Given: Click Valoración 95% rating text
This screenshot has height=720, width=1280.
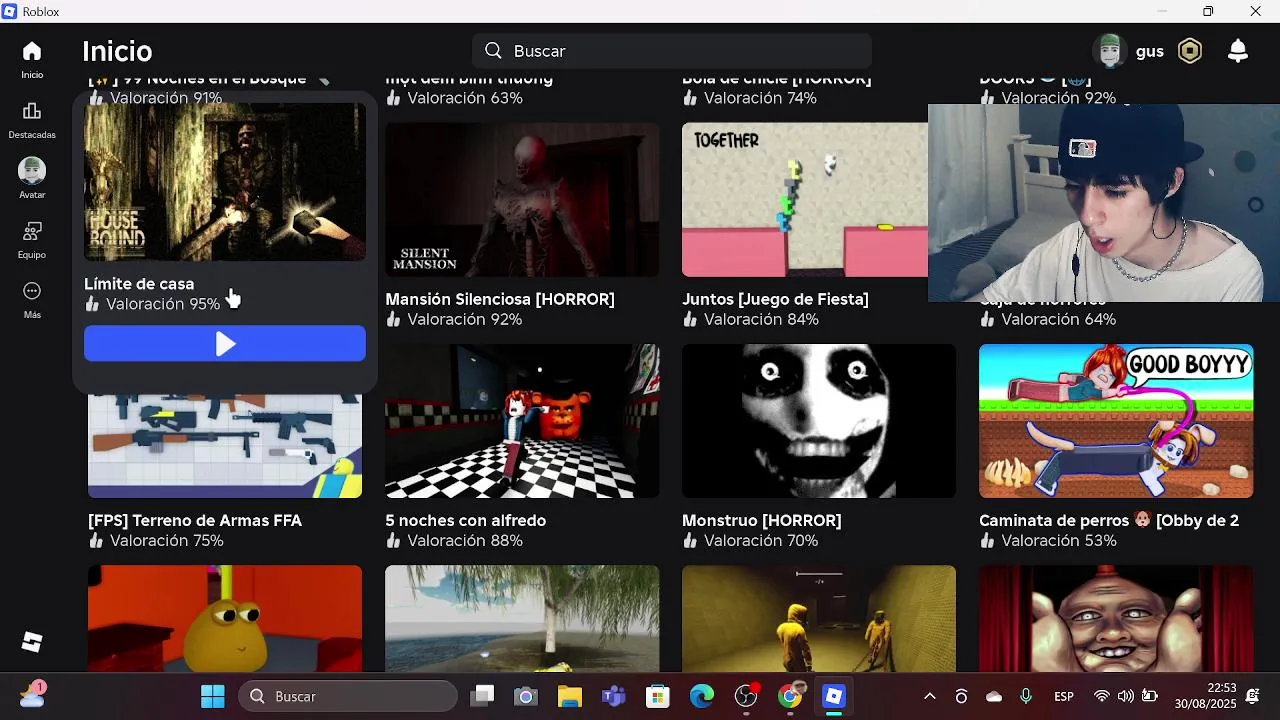Looking at the screenshot, I should tap(163, 304).
